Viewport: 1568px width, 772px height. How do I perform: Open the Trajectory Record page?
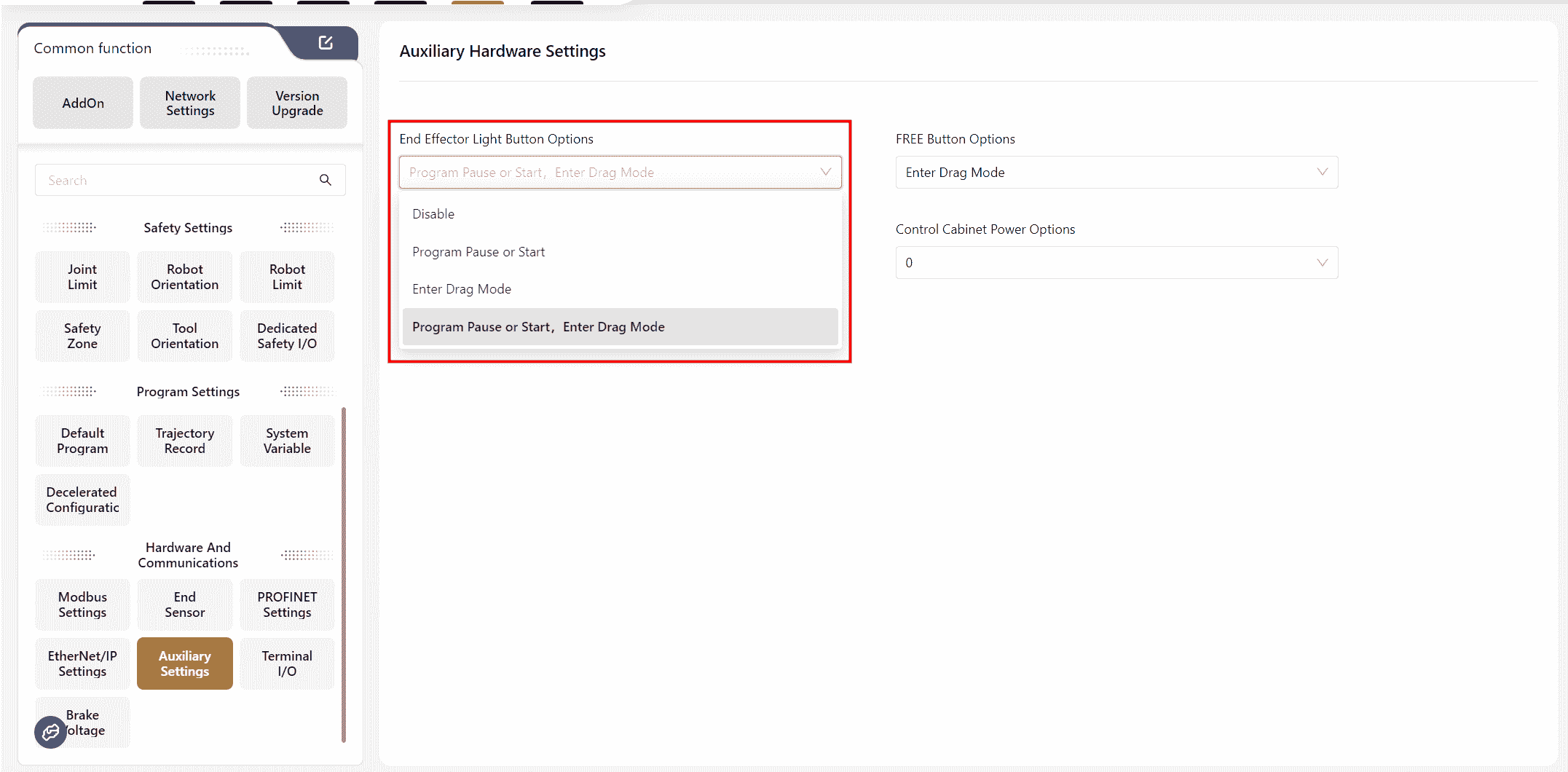185,441
